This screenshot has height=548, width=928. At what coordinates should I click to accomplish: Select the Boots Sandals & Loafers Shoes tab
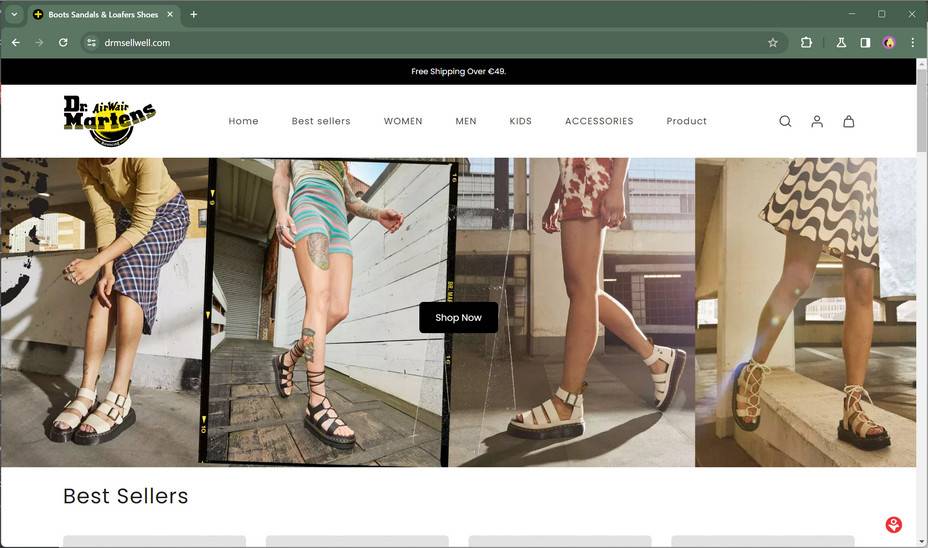(x=103, y=14)
